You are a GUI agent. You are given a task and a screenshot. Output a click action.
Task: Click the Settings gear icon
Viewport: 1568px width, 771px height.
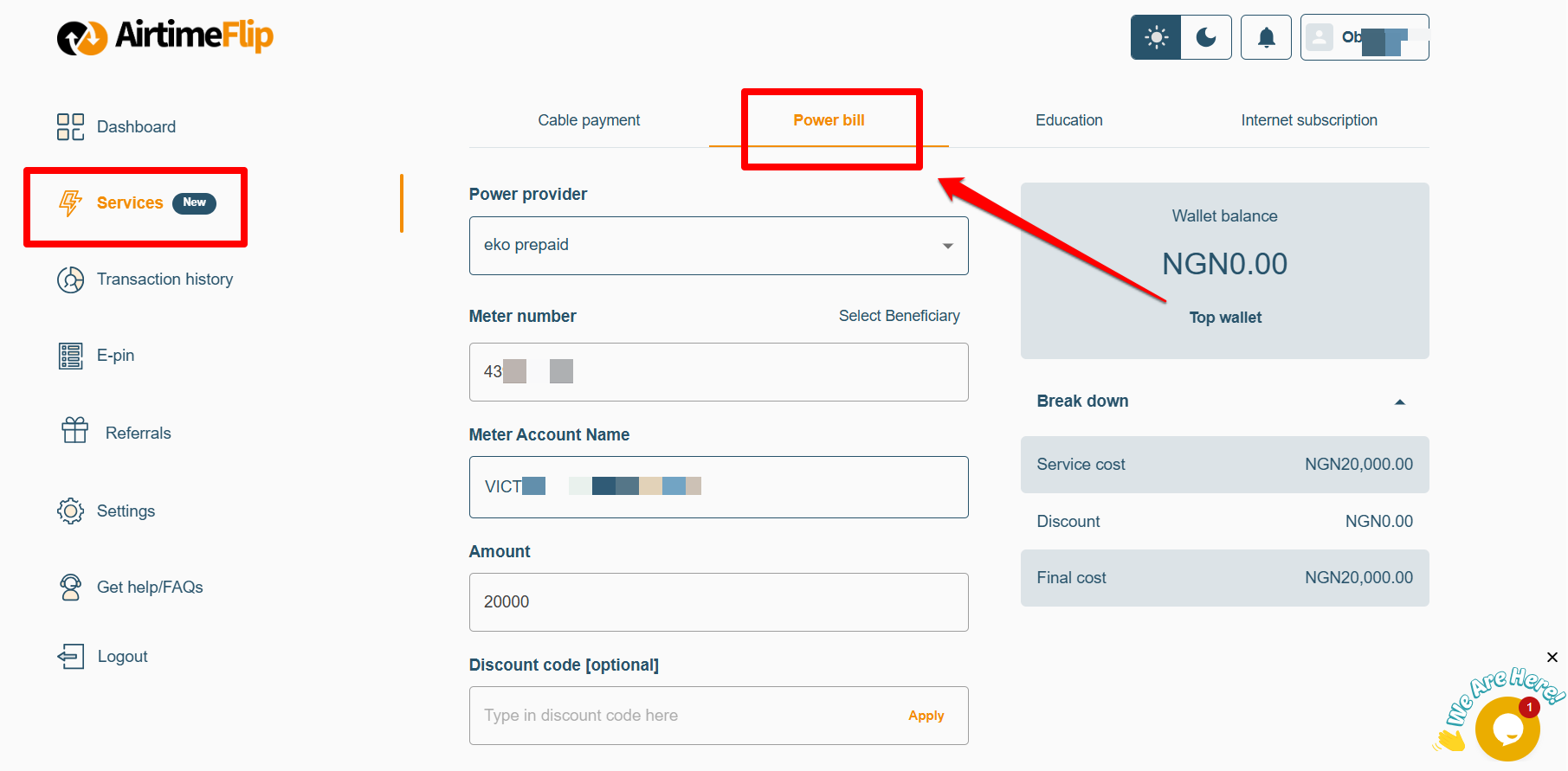(x=70, y=511)
